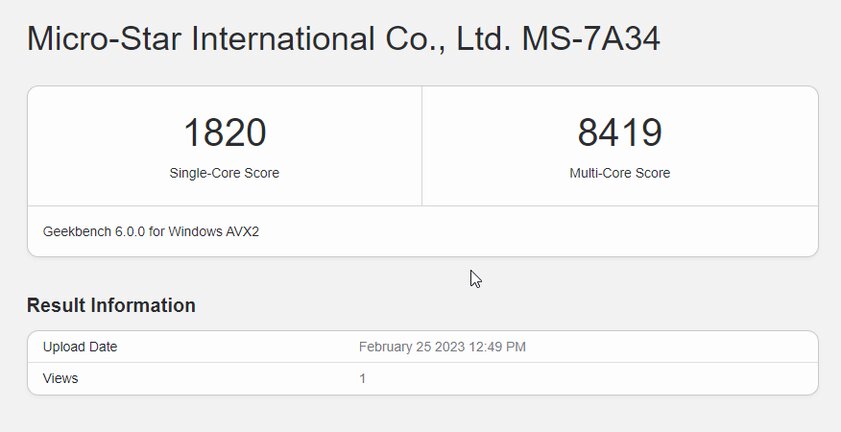Click inside the single-core score panel
Image resolution: width=841 pixels, height=432 pixels.
pyautogui.click(x=225, y=146)
